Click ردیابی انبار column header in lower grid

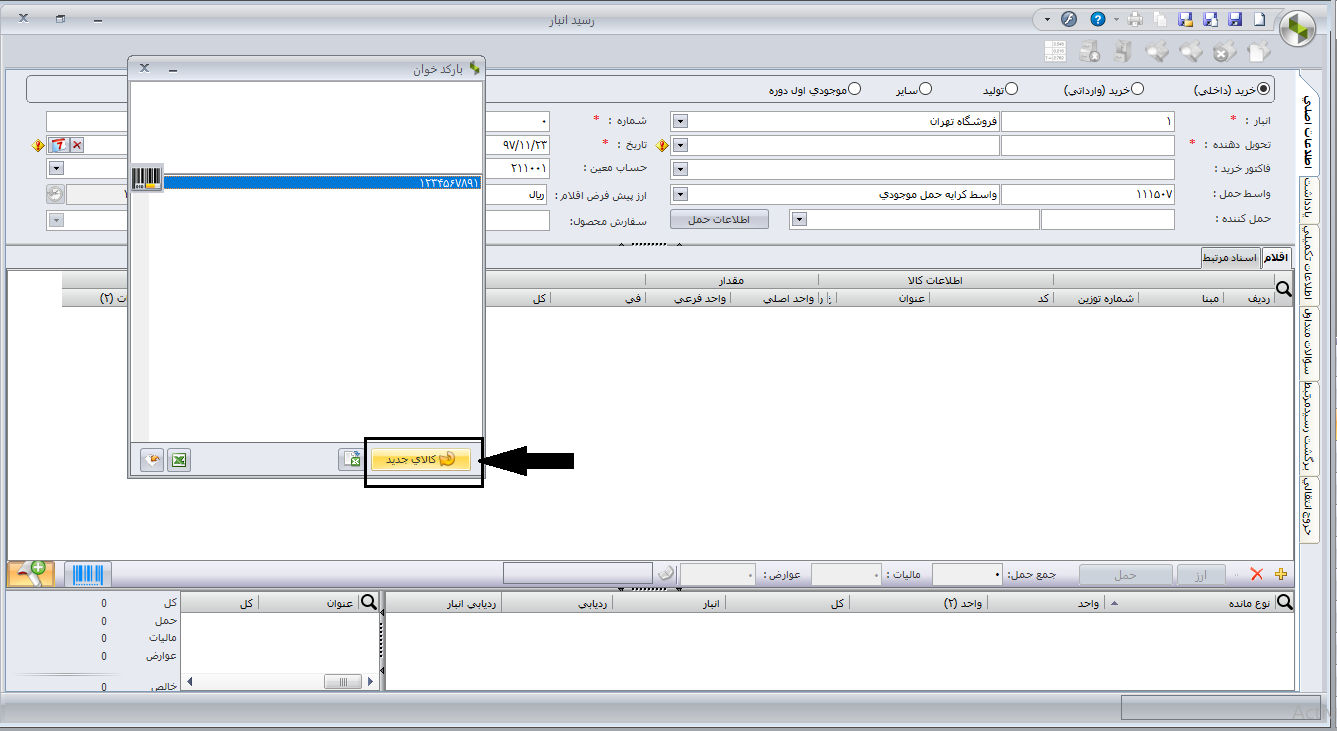442,603
